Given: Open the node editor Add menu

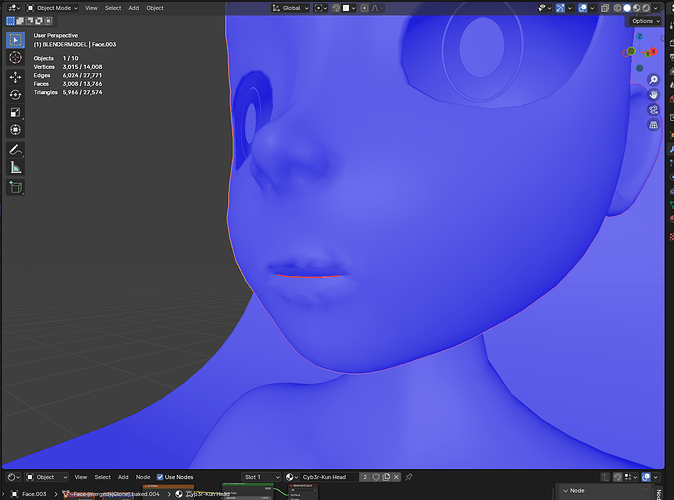Looking at the screenshot, I should click(x=123, y=477).
